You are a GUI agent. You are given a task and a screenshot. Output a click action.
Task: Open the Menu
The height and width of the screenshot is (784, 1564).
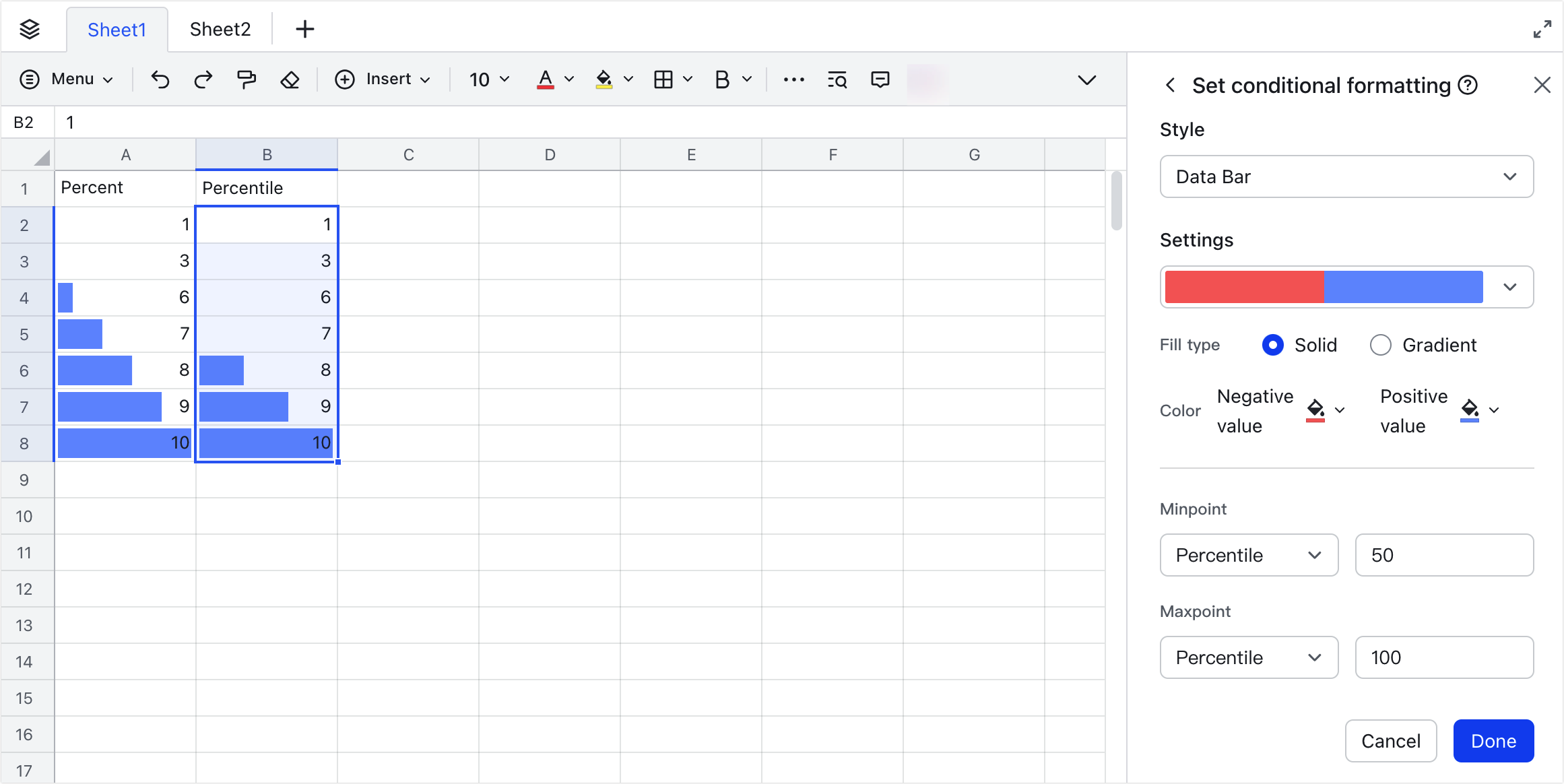pyautogui.click(x=67, y=79)
